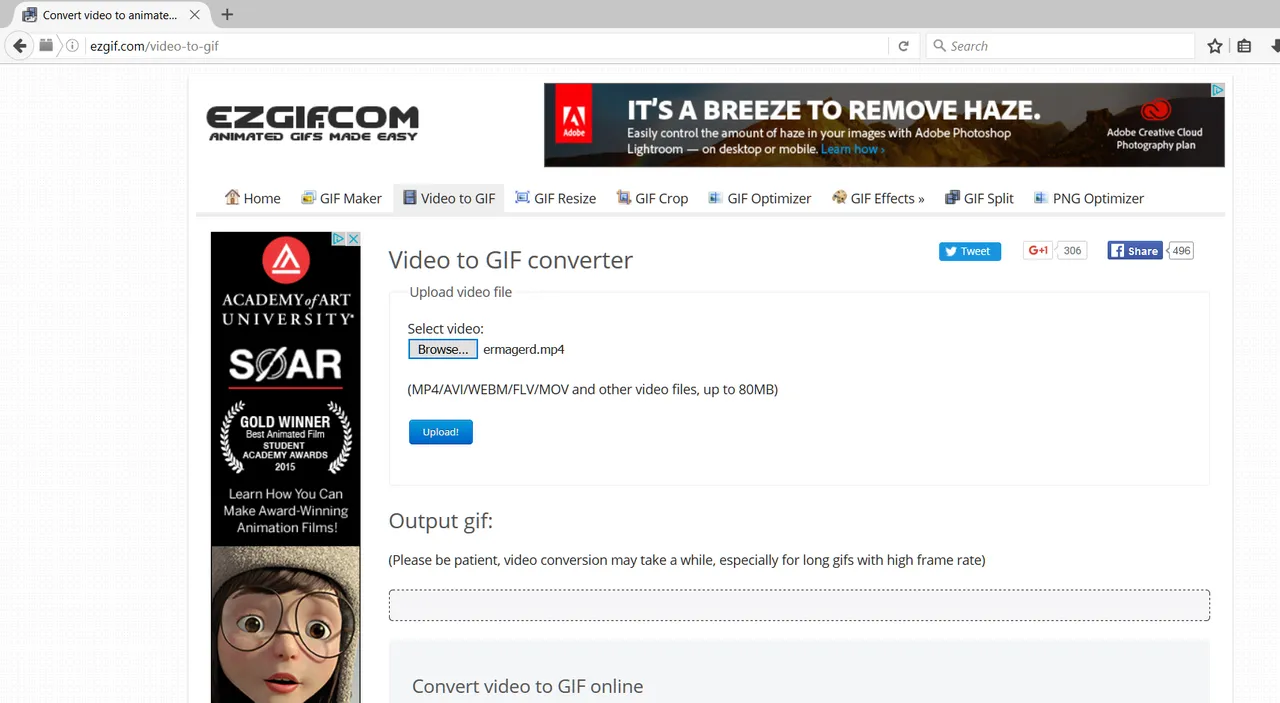Viewport: 1280px width, 703px height.
Task: Click the bookmark star icon
Action: point(1215,46)
